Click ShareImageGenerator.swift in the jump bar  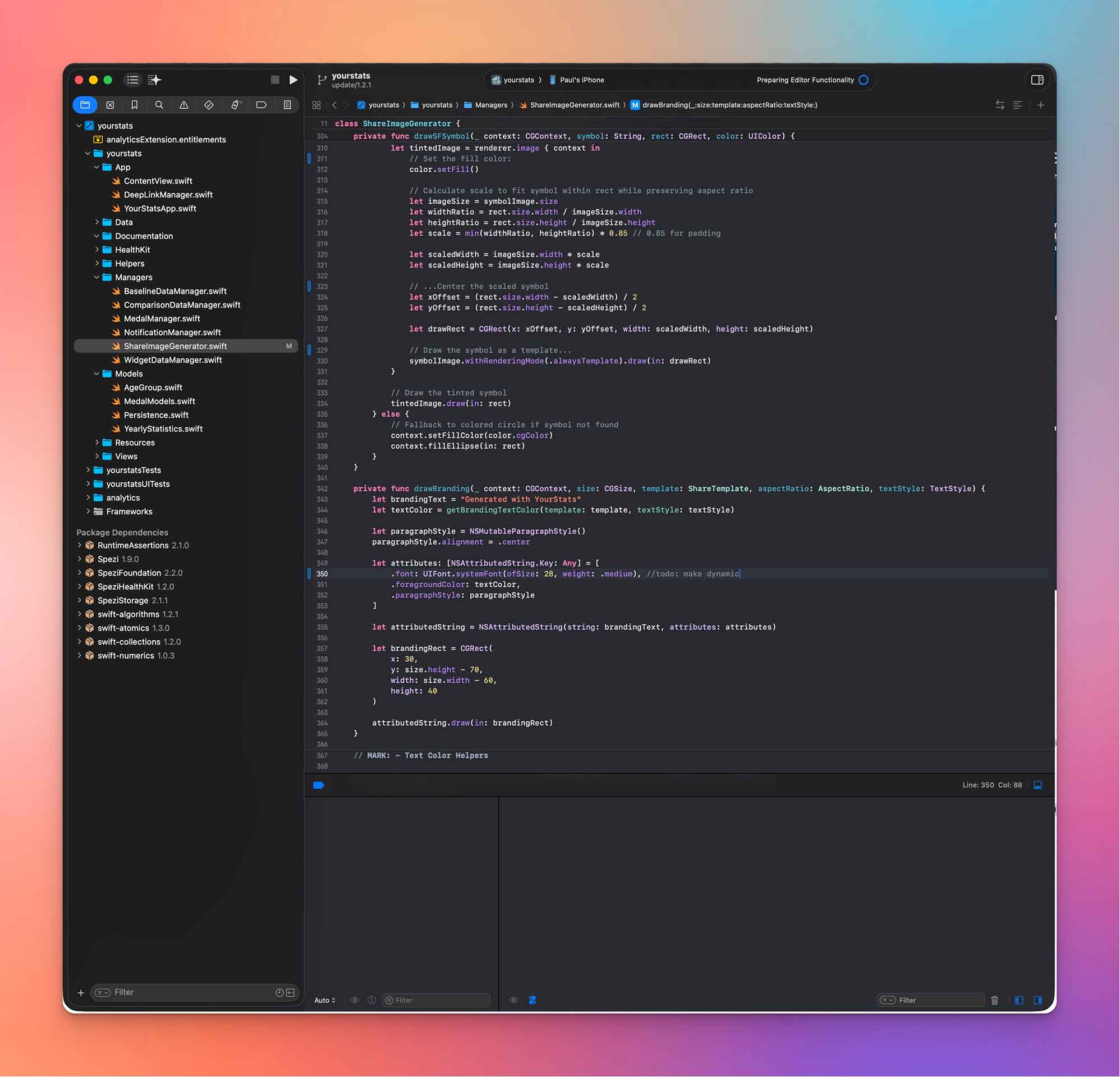coord(573,105)
